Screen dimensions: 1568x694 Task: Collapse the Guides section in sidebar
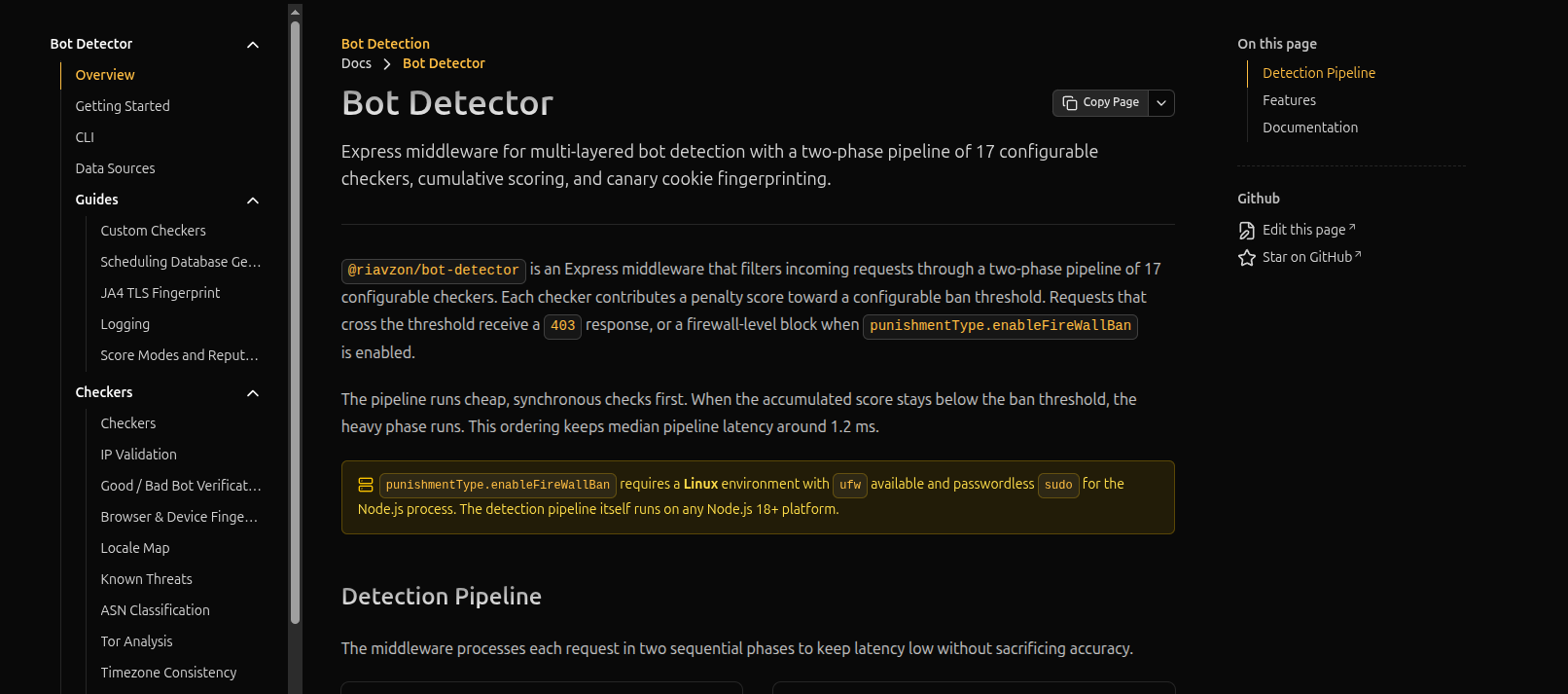coord(252,200)
